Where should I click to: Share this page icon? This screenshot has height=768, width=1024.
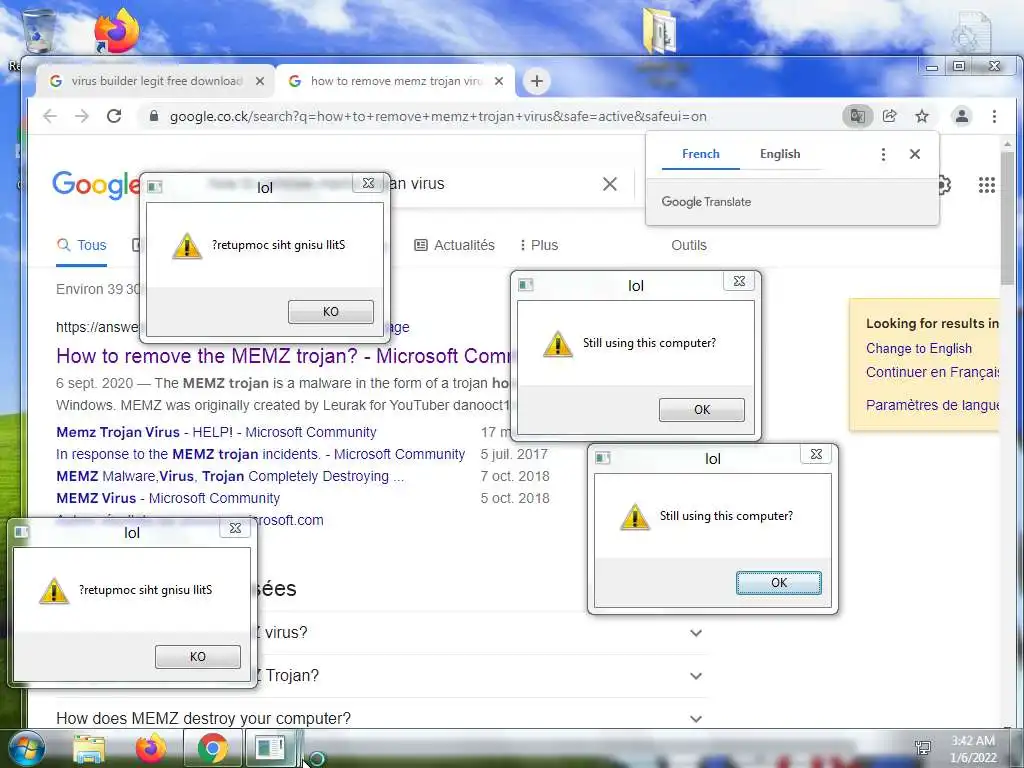(889, 116)
